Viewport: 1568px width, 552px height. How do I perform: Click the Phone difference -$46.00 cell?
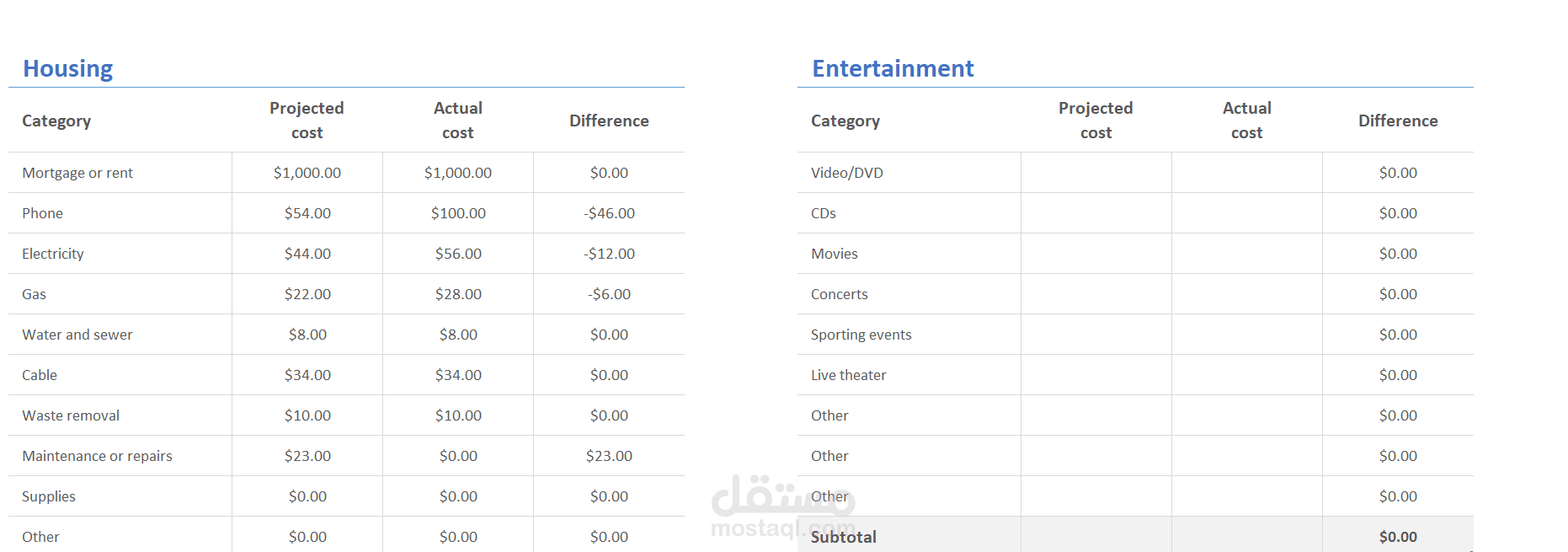(609, 213)
